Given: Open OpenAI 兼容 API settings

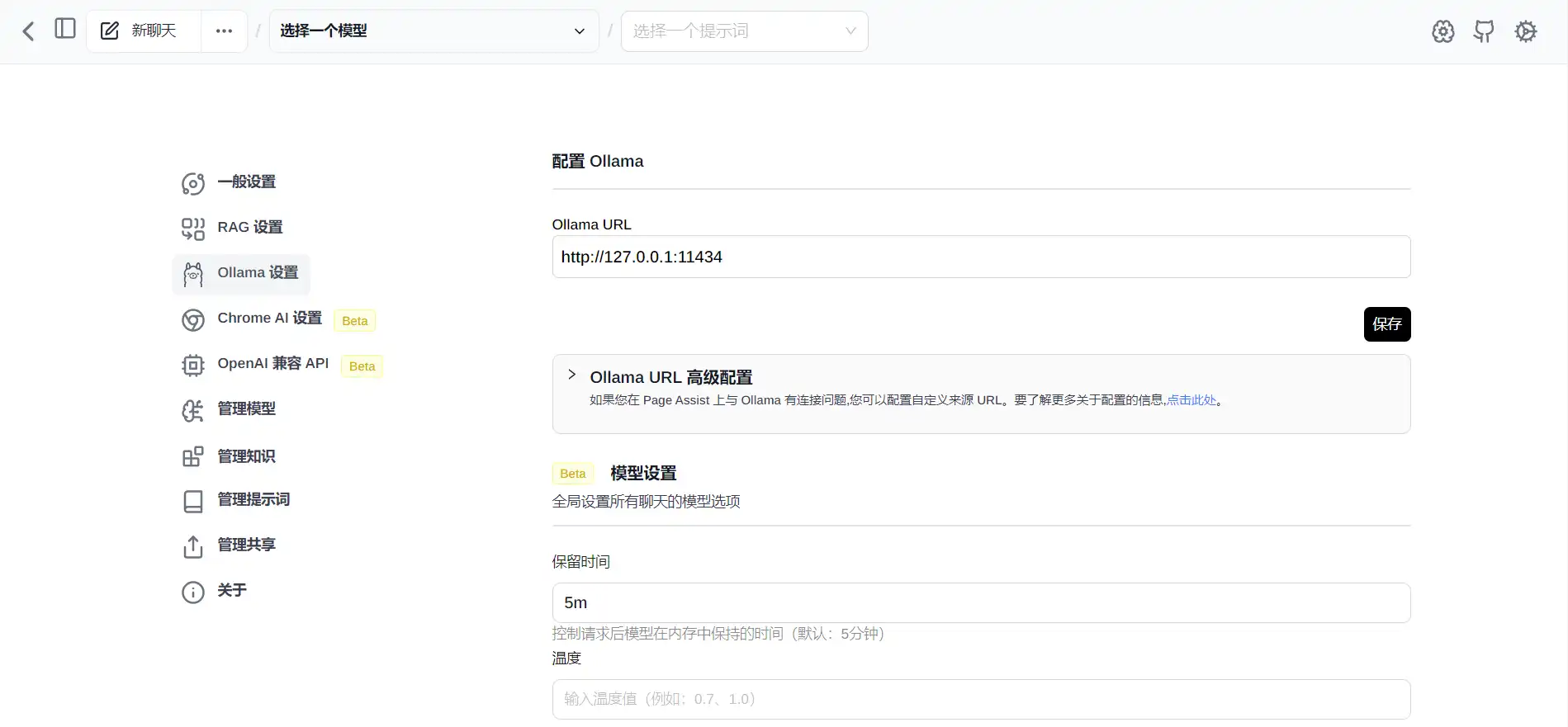Looking at the screenshot, I should 272,363.
